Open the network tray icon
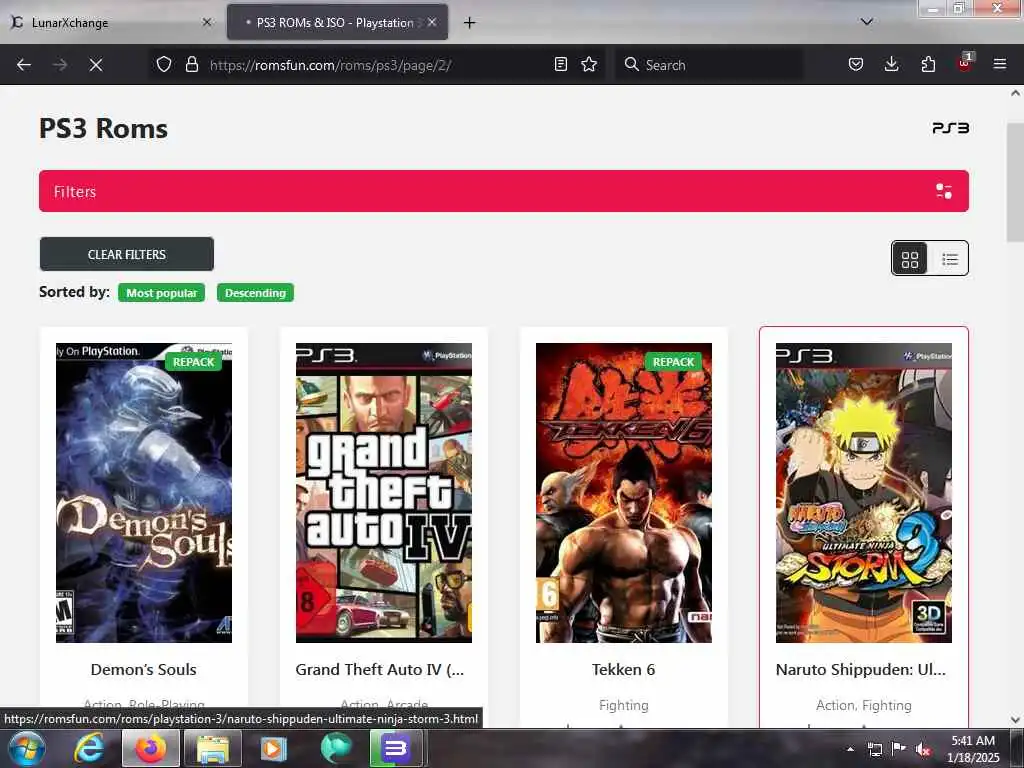The height and width of the screenshot is (768, 1024). 874,749
